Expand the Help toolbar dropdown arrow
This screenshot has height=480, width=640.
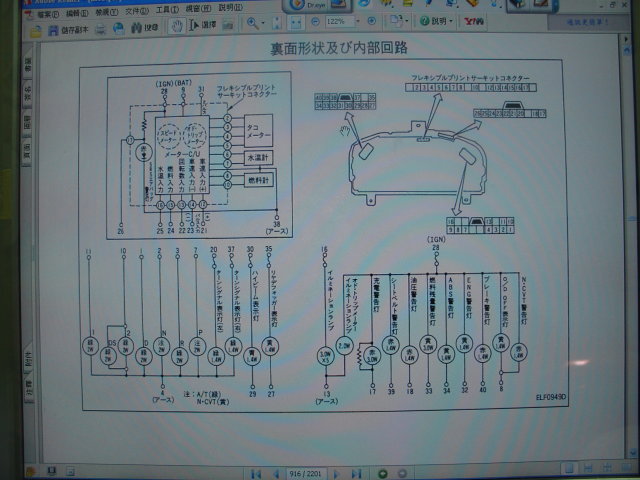(x=451, y=20)
